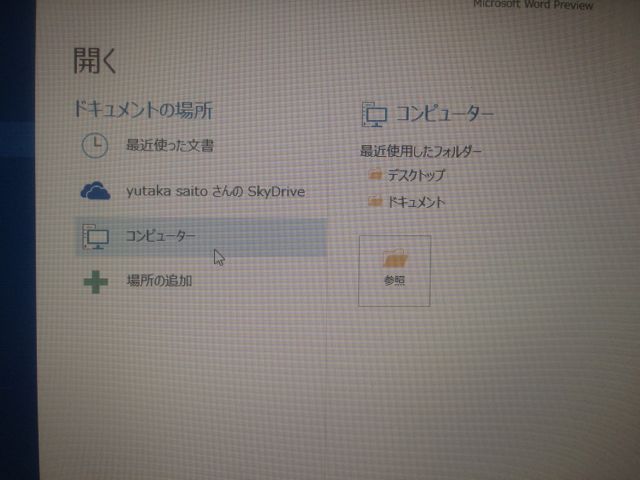Click the 開く page heading
The height and width of the screenshot is (480, 640).
pos(95,60)
